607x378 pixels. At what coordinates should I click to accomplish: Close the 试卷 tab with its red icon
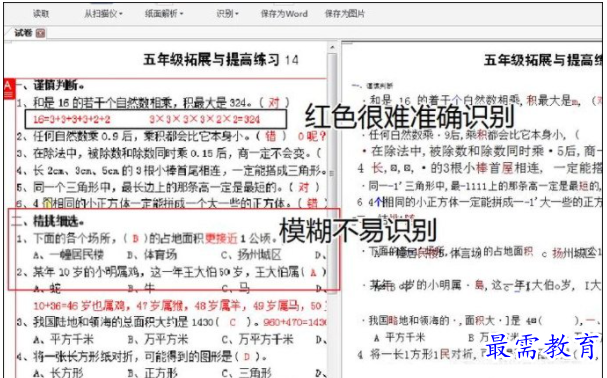40,33
